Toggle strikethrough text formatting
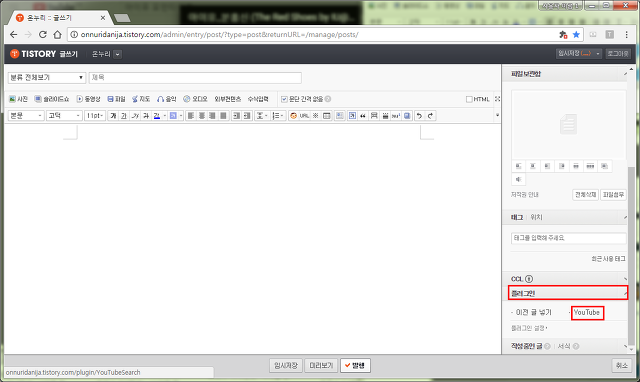This screenshot has width=640, height=382. coord(146,116)
